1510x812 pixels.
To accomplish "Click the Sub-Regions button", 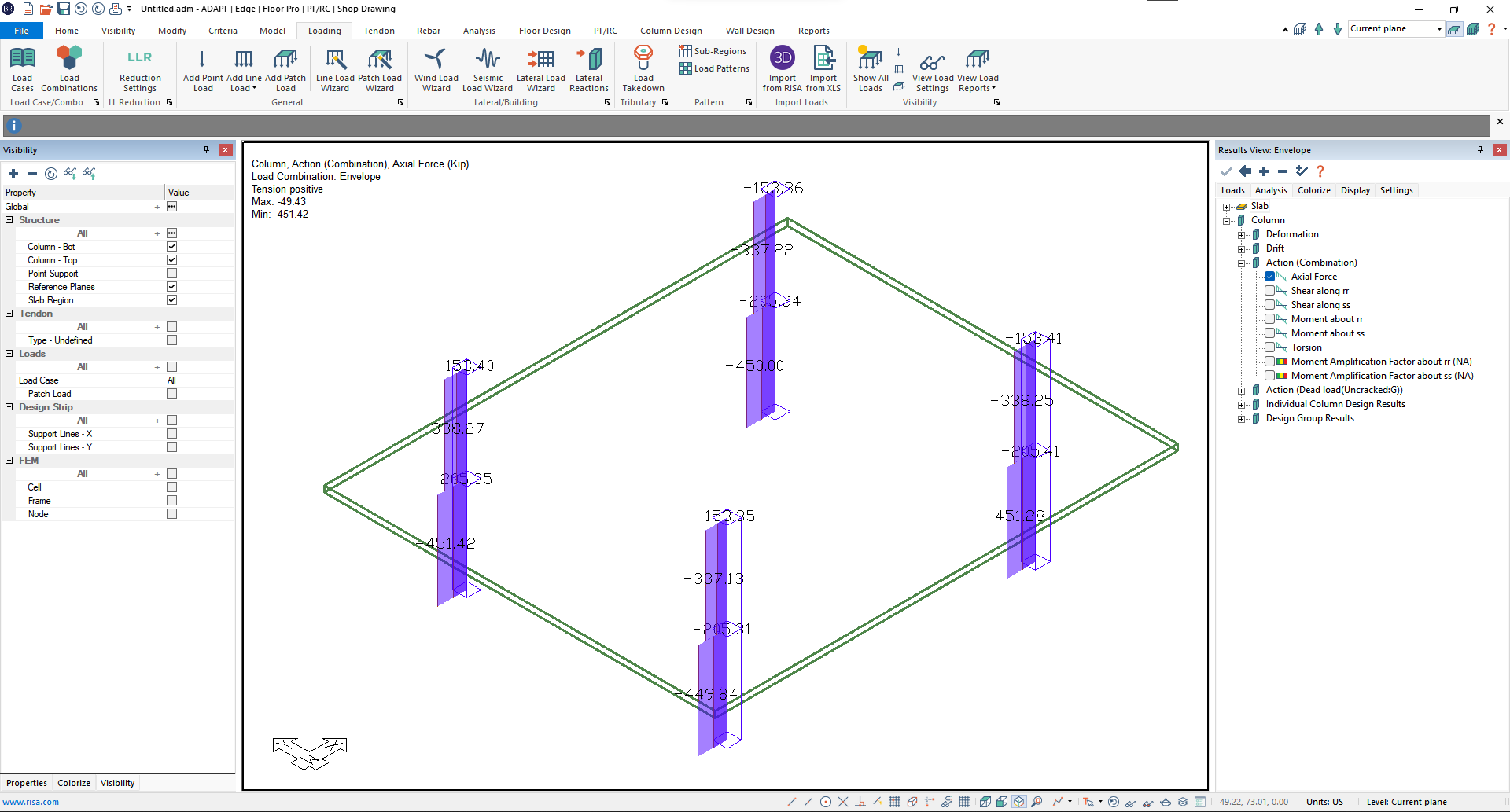I will click(713, 51).
